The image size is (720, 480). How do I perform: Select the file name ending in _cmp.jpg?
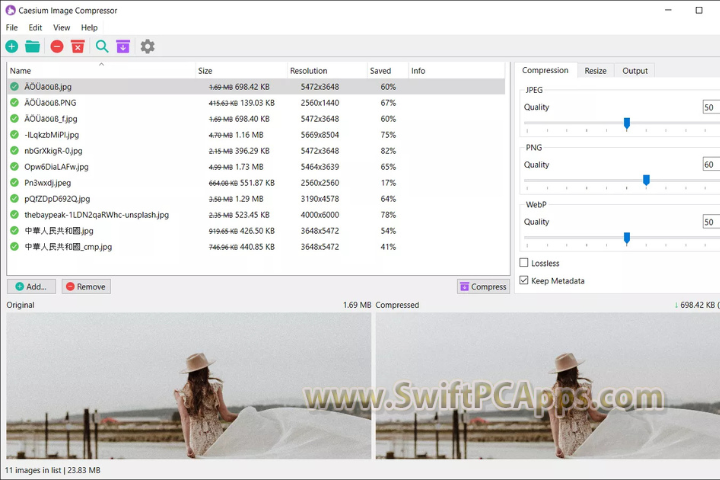pos(68,247)
